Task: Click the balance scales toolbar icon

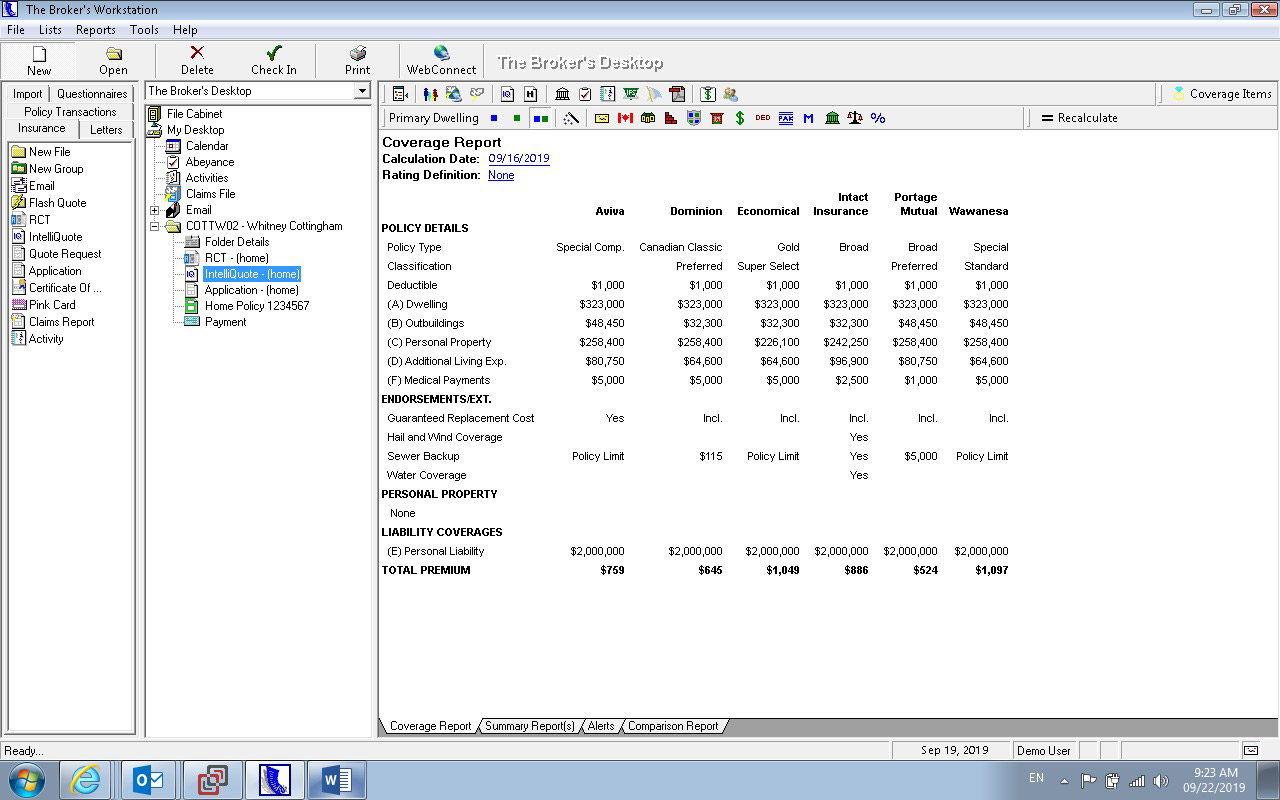Action: 855,118
